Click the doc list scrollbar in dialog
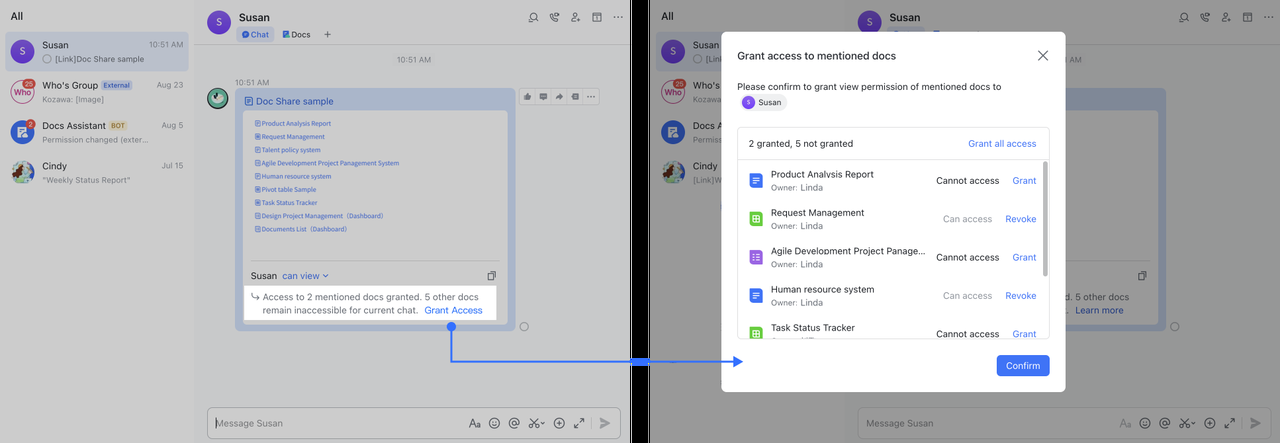Viewport: 1280px width, 443px height. (x=1046, y=220)
